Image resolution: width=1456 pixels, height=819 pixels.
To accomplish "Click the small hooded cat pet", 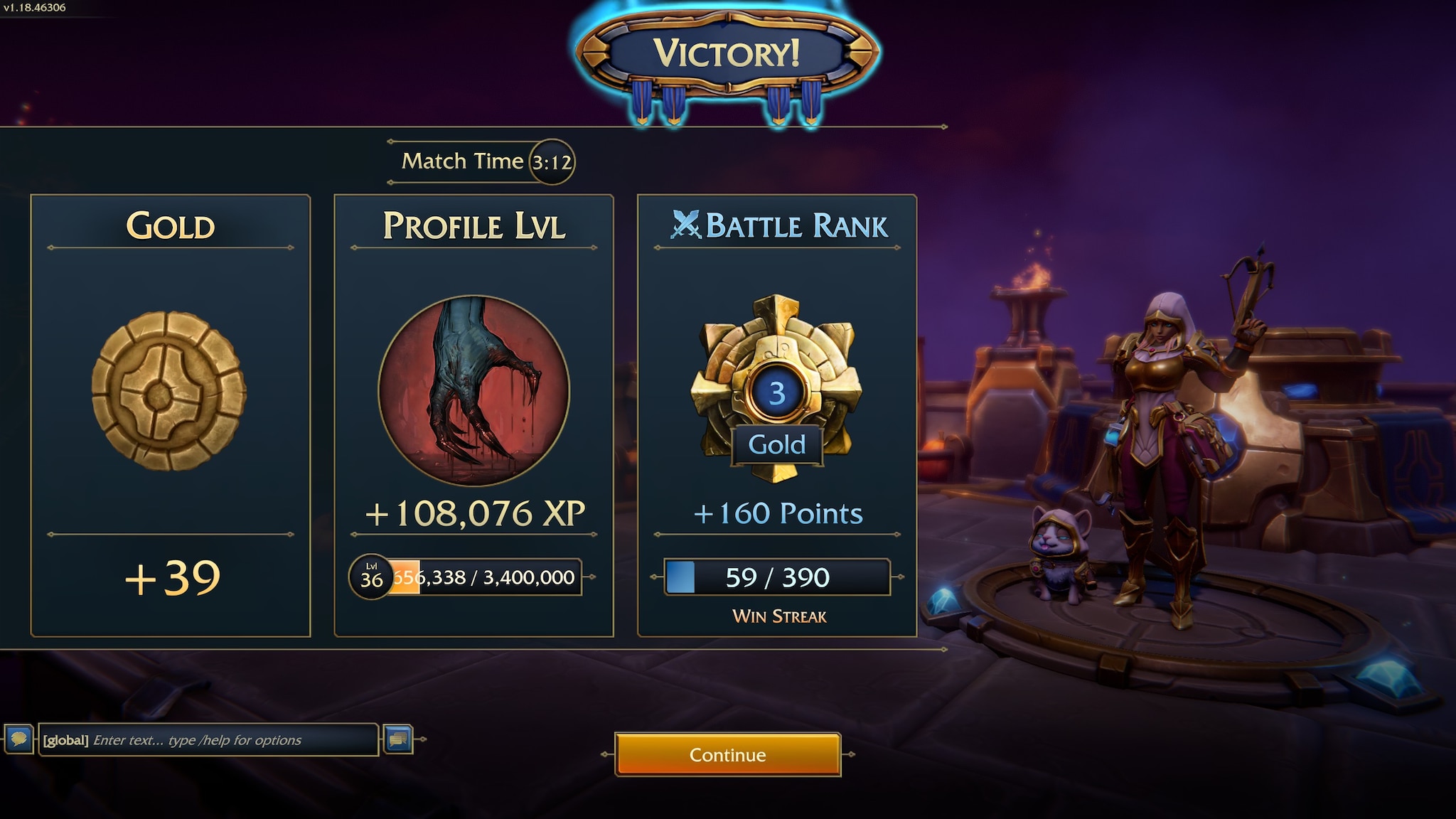I will (1059, 555).
